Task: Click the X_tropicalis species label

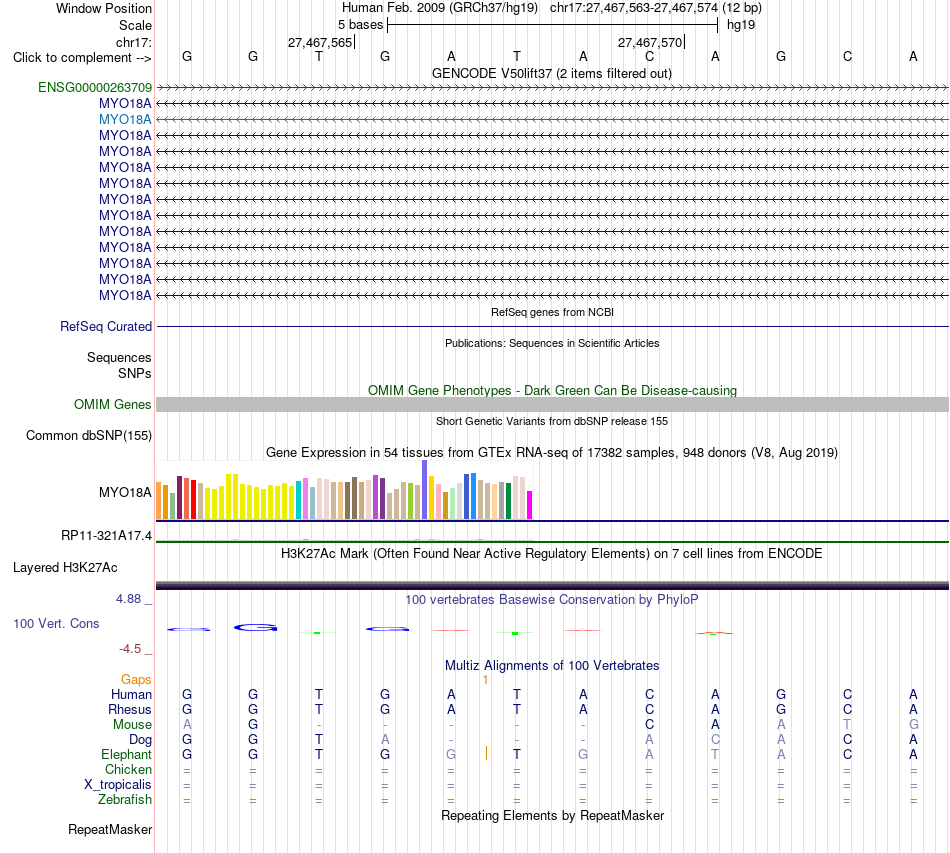Action: click(118, 785)
